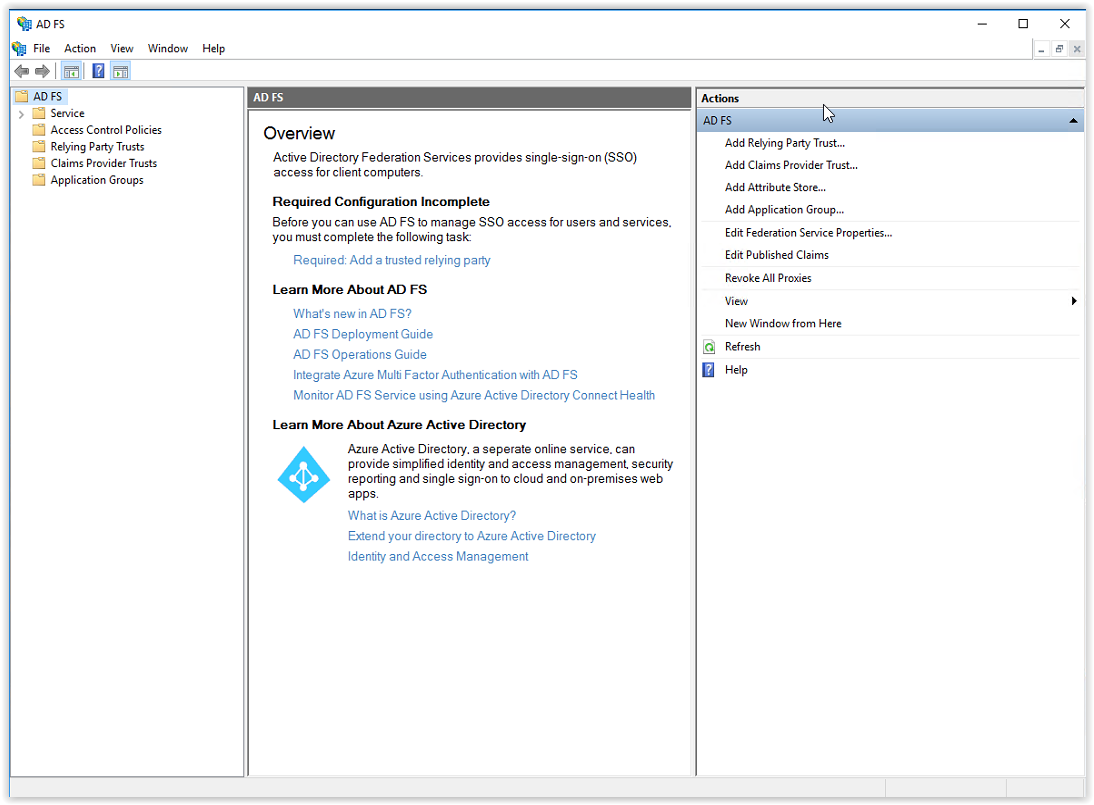This screenshot has width=1094, height=805.
Task: Open the View submenu arrow in Actions
Action: (x=1074, y=301)
